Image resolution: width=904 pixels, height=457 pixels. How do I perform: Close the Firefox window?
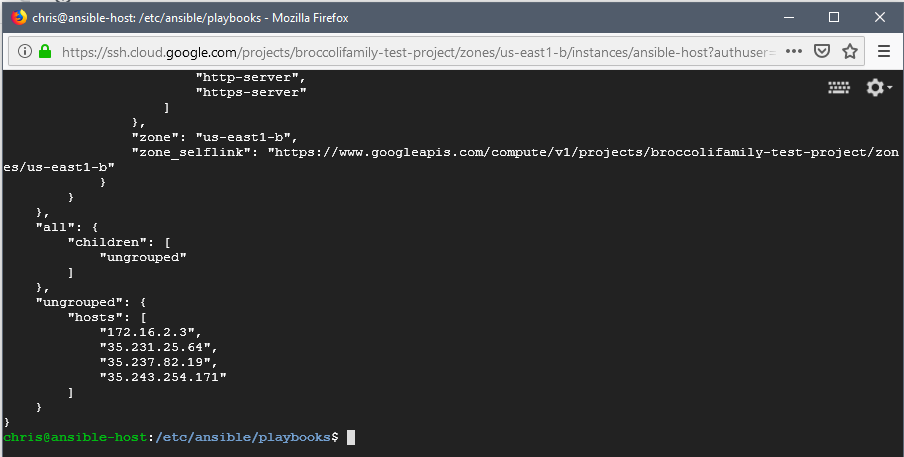pos(879,17)
